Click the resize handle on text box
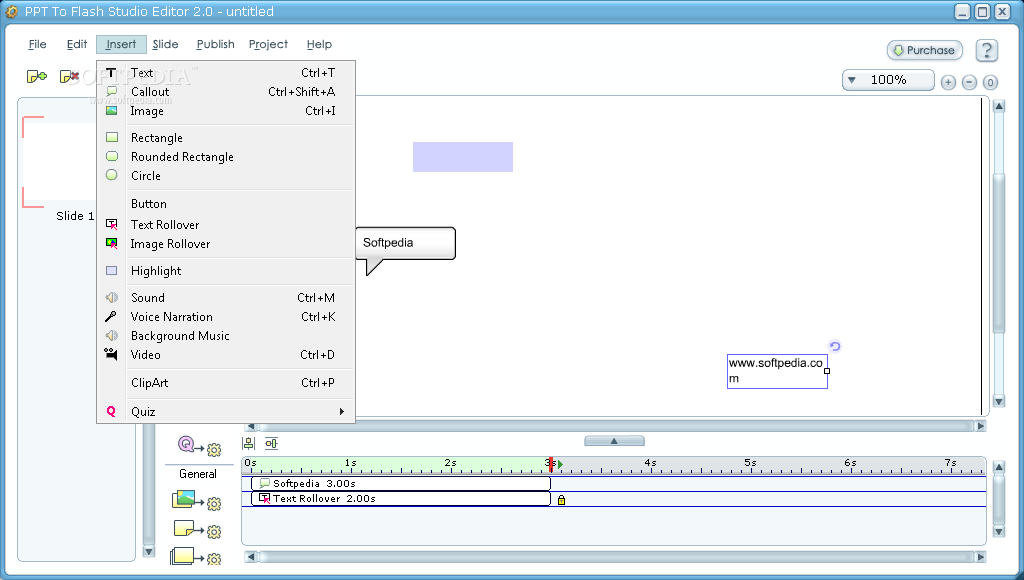 827,371
